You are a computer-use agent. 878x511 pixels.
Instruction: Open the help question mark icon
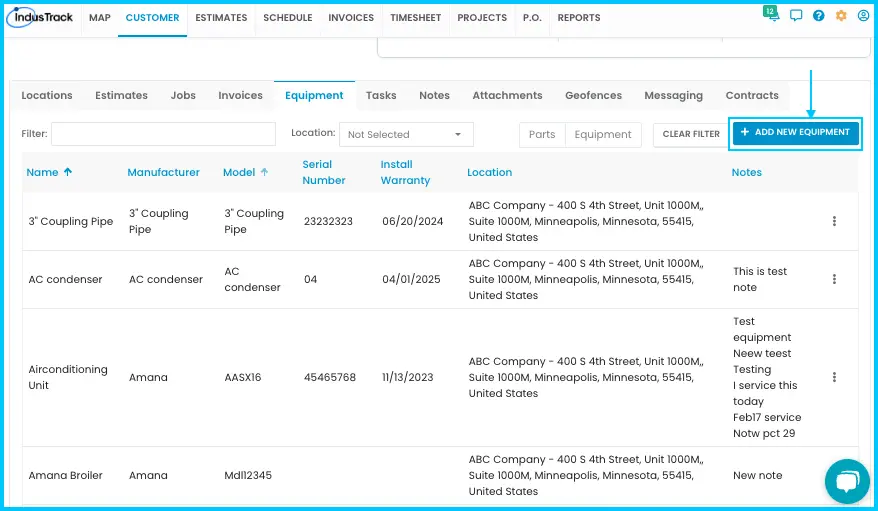(x=819, y=16)
